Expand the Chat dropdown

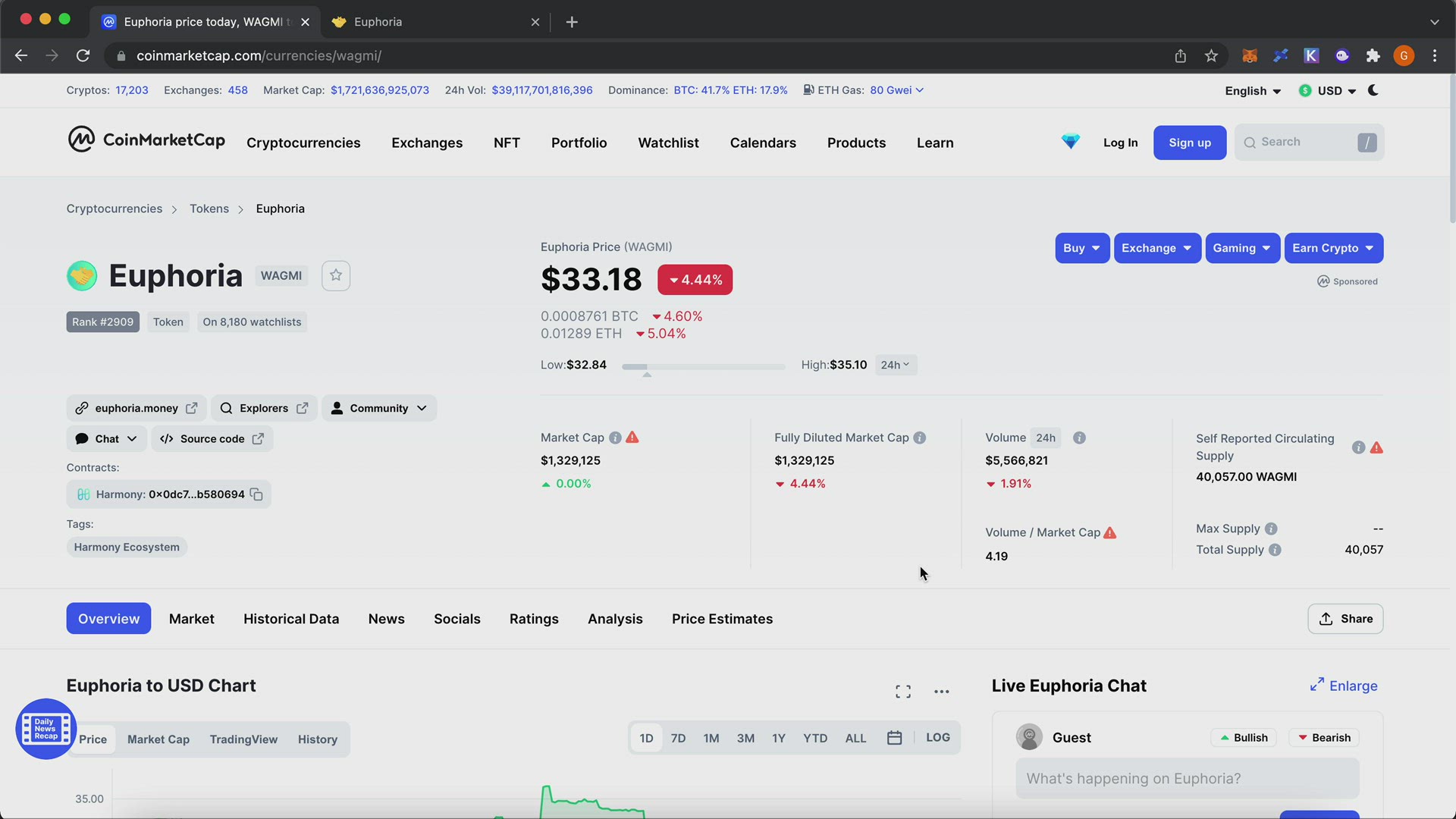pos(106,438)
